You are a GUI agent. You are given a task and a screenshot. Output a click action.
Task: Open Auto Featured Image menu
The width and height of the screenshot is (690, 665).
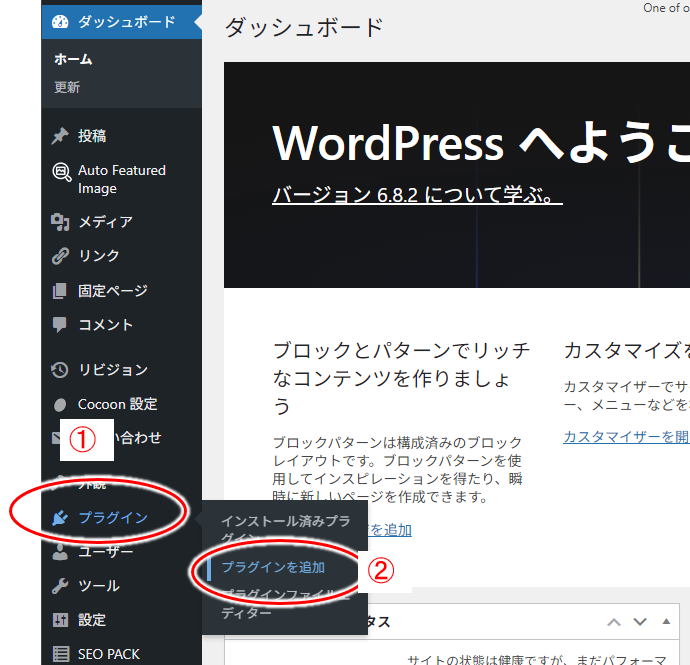[122, 179]
